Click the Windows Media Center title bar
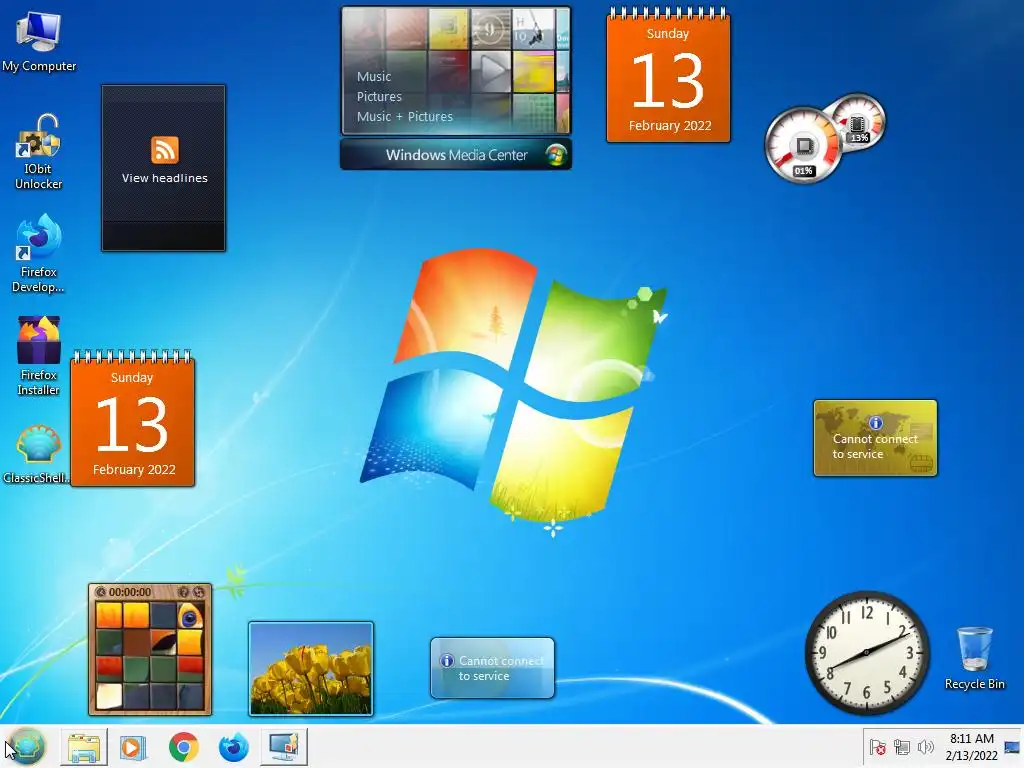The height and width of the screenshot is (768, 1024). point(456,155)
